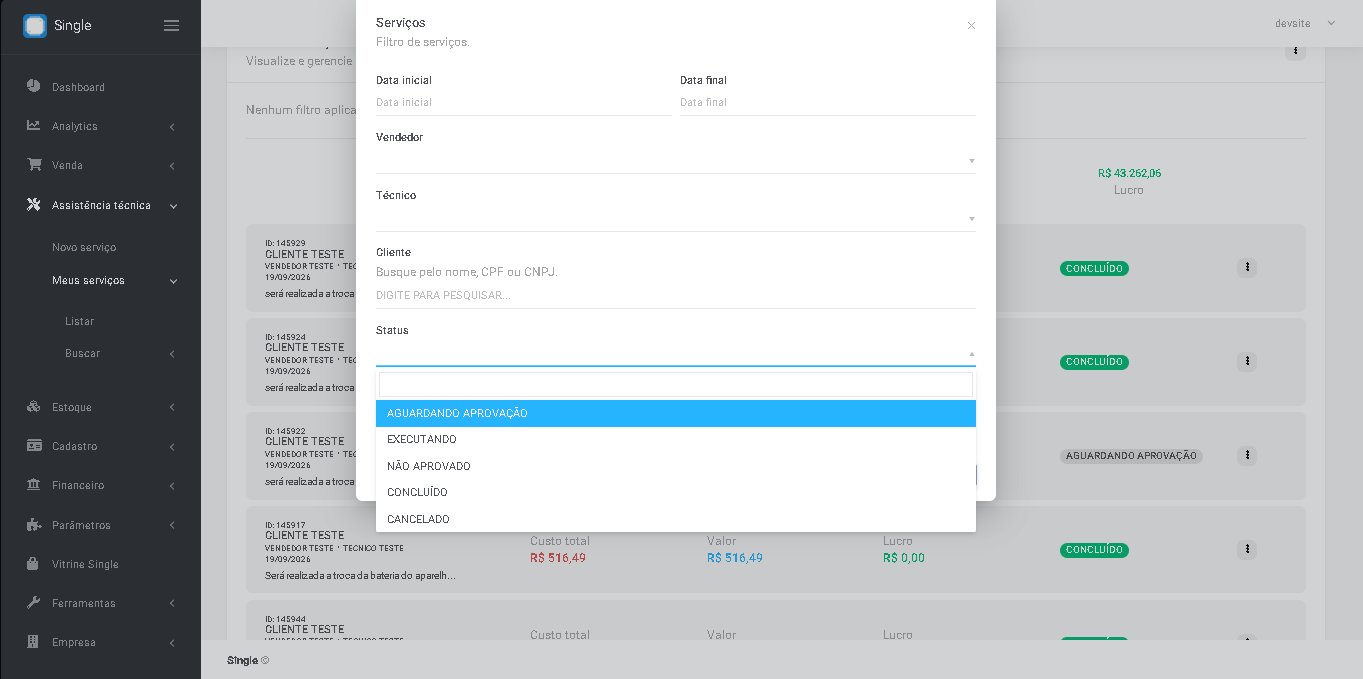This screenshot has width=1363, height=679.
Task: Click the Estoque boxes icon
Action: tap(33, 407)
